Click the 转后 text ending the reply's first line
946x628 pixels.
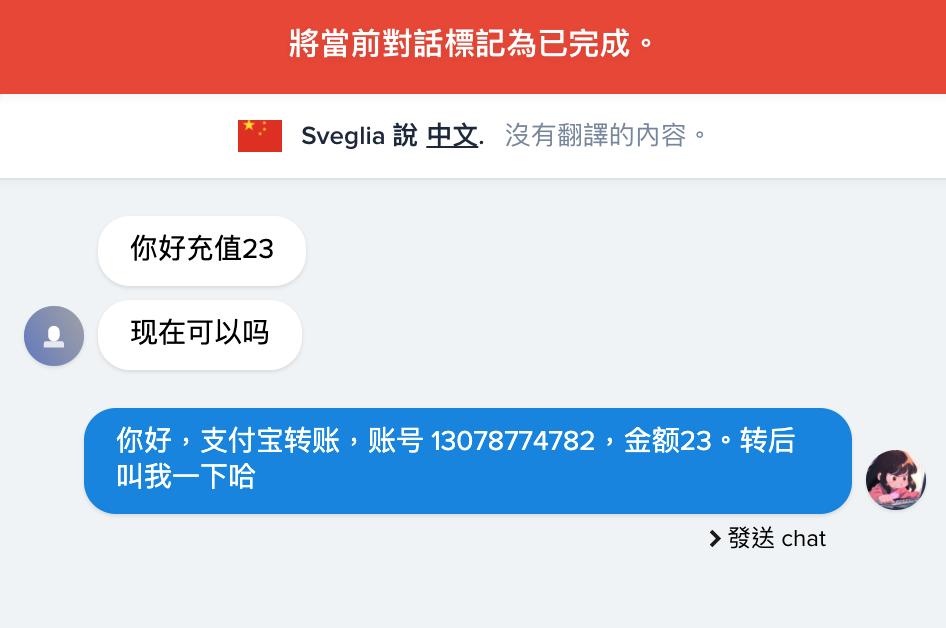[x=767, y=441]
